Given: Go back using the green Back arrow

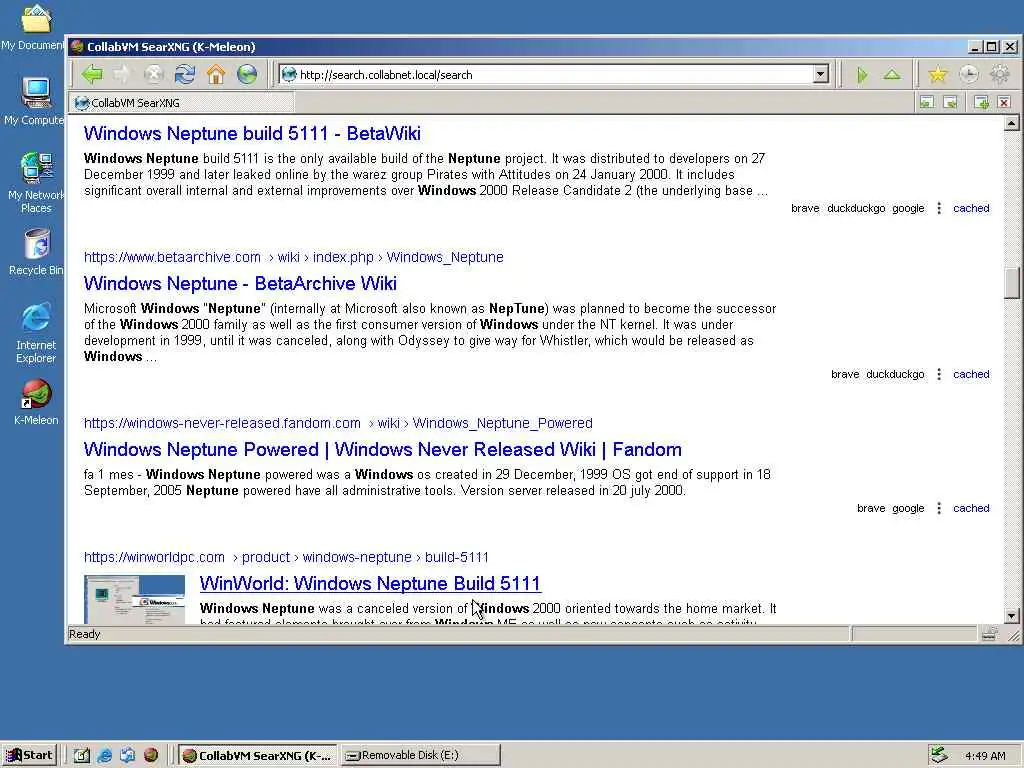Looking at the screenshot, I should pyautogui.click(x=92, y=74).
